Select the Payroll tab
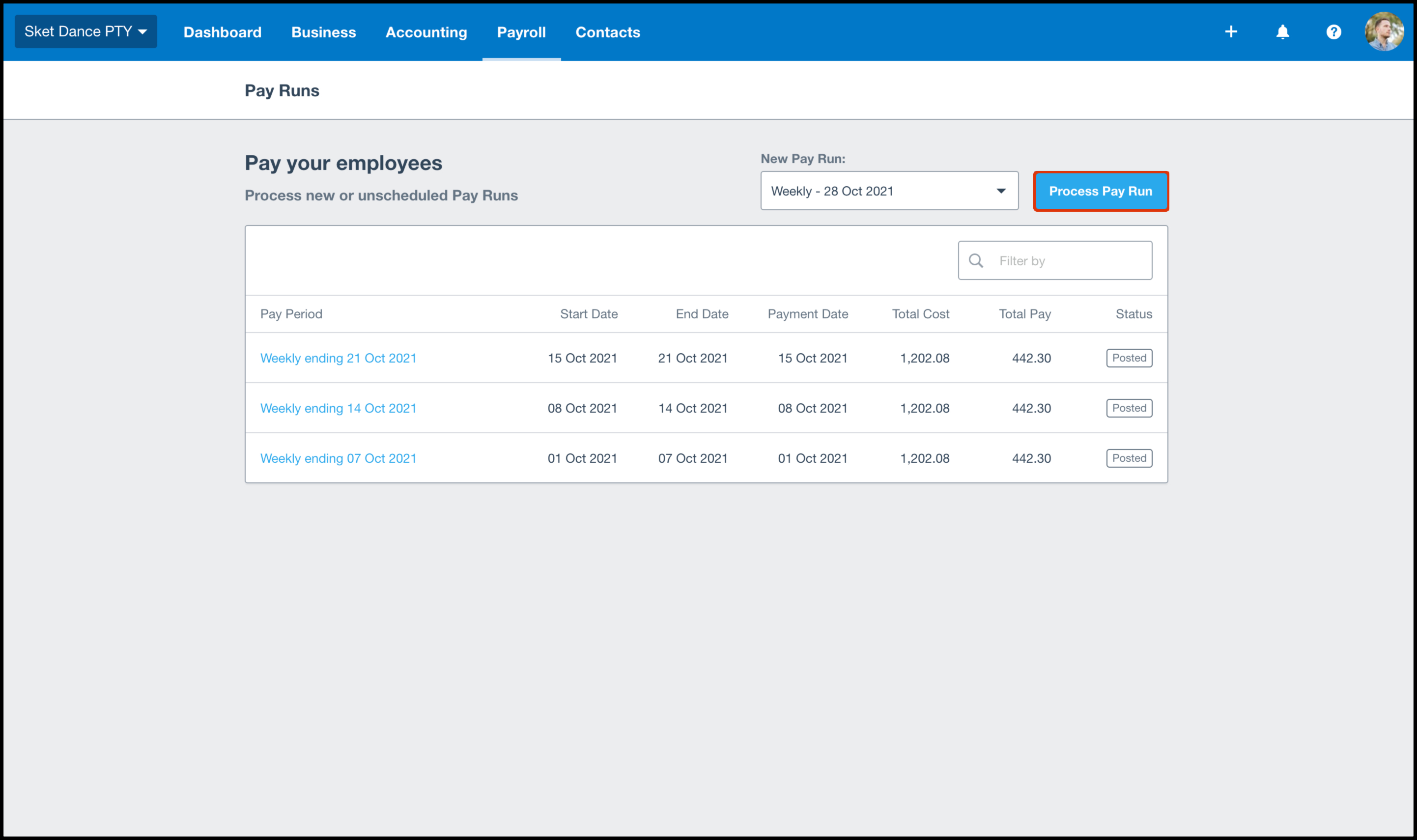This screenshot has width=1417, height=840. pyautogui.click(x=521, y=32)
